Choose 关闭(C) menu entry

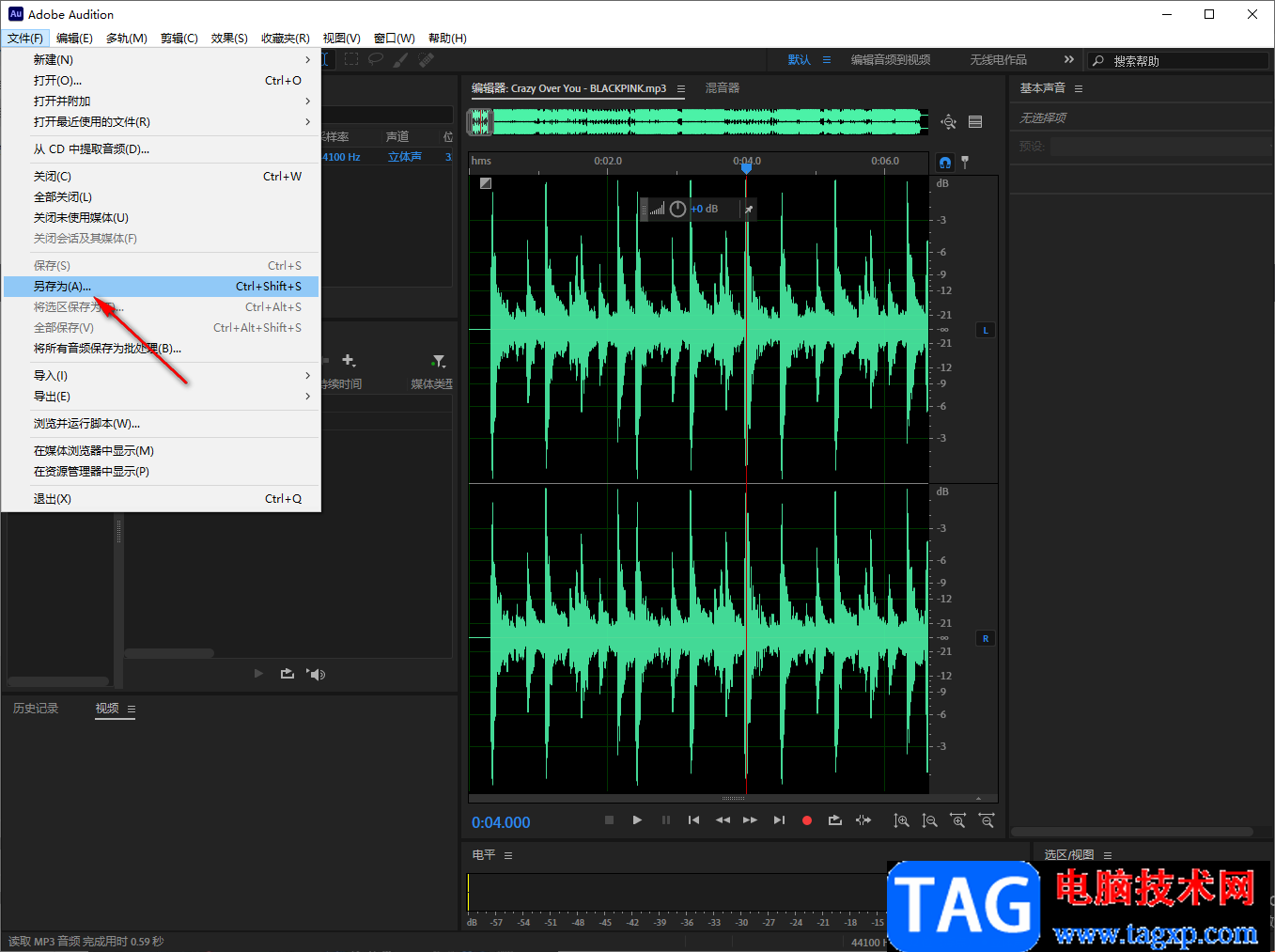tap(162, 177)
